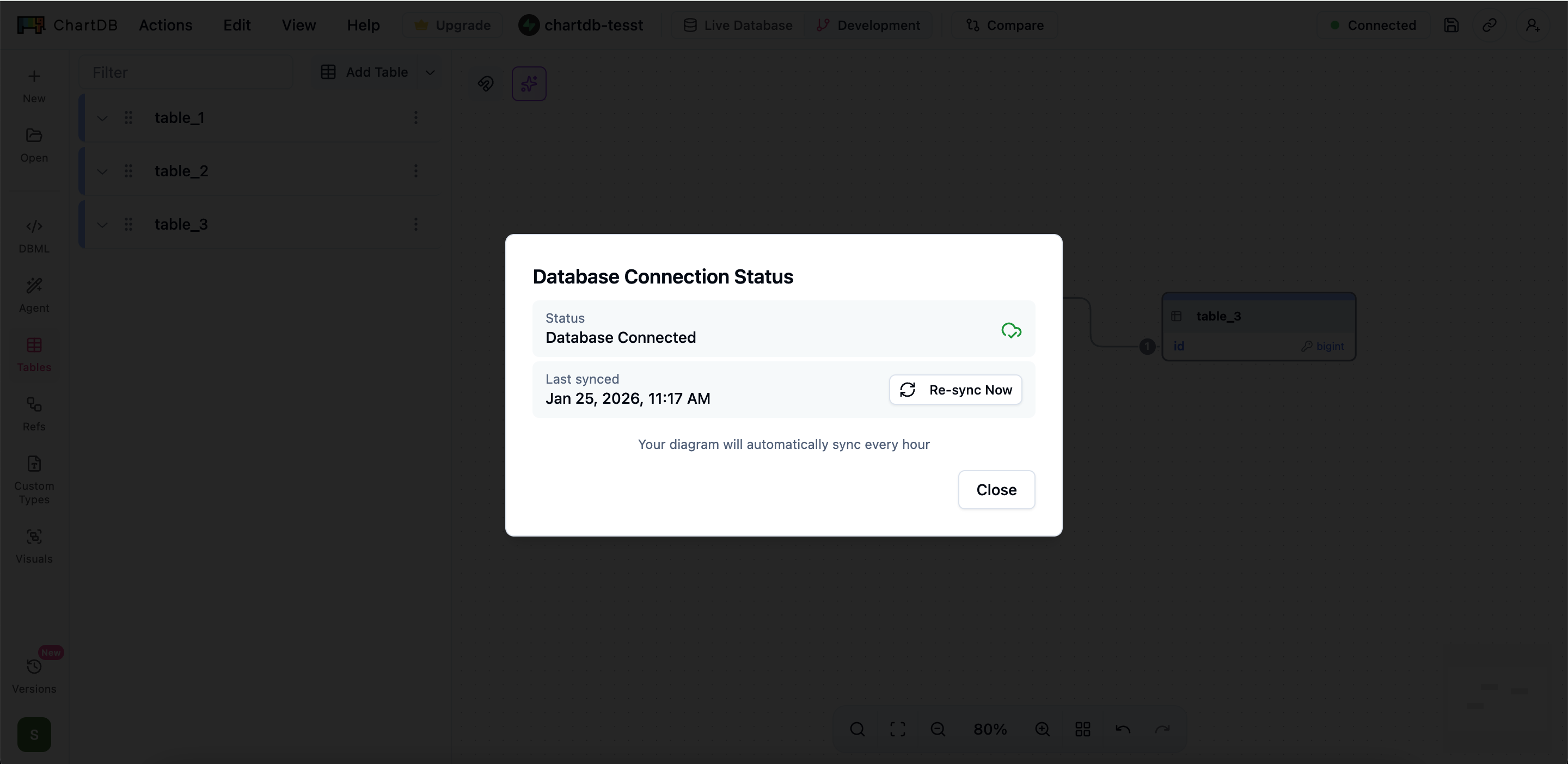Switch to Development mode
Viewport: 1568px width, 764px height.
click(x=868, y=25)
